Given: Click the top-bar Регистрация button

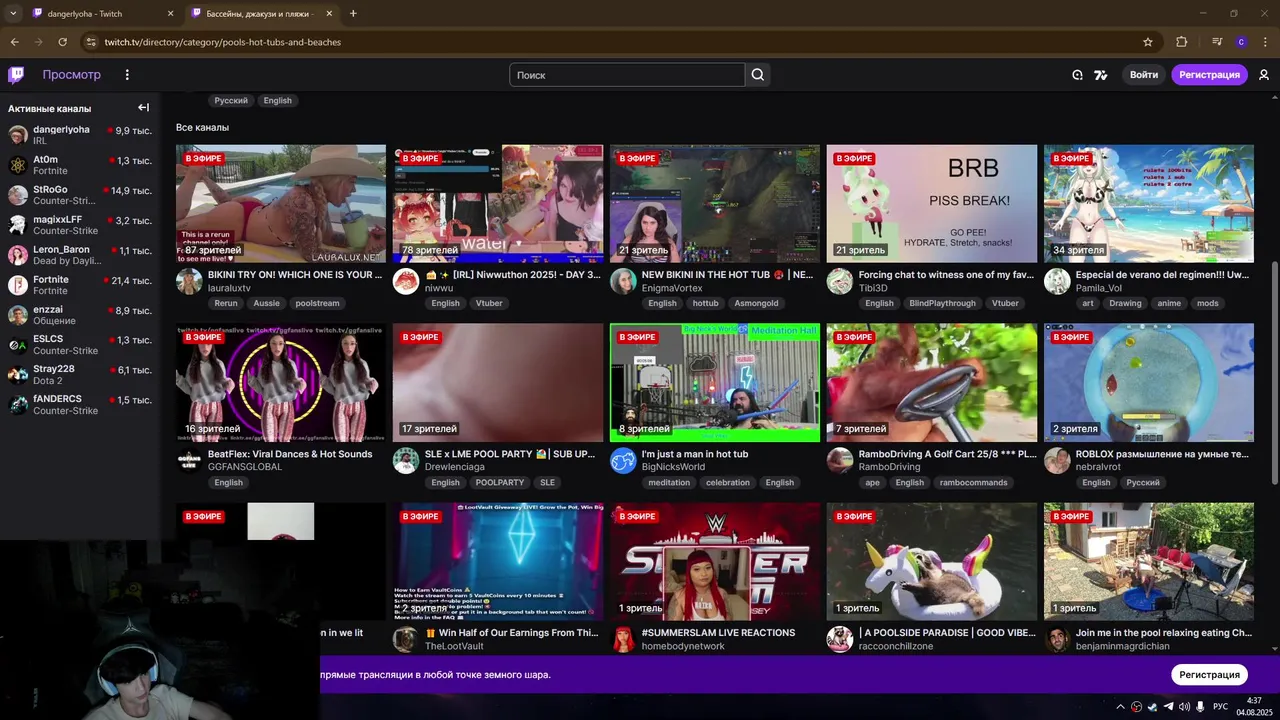Looking at the screenshot, I should point(1209,75).
